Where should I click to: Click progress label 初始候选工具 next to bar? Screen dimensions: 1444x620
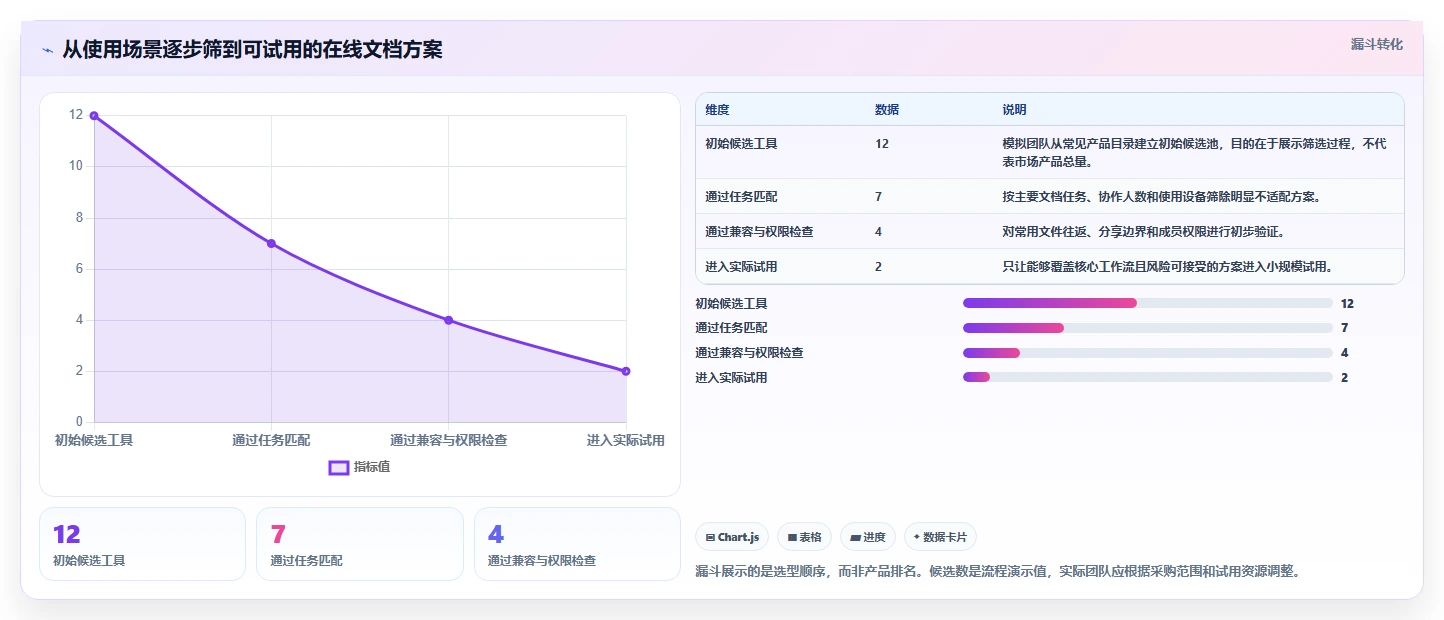[x=731, y=303]
